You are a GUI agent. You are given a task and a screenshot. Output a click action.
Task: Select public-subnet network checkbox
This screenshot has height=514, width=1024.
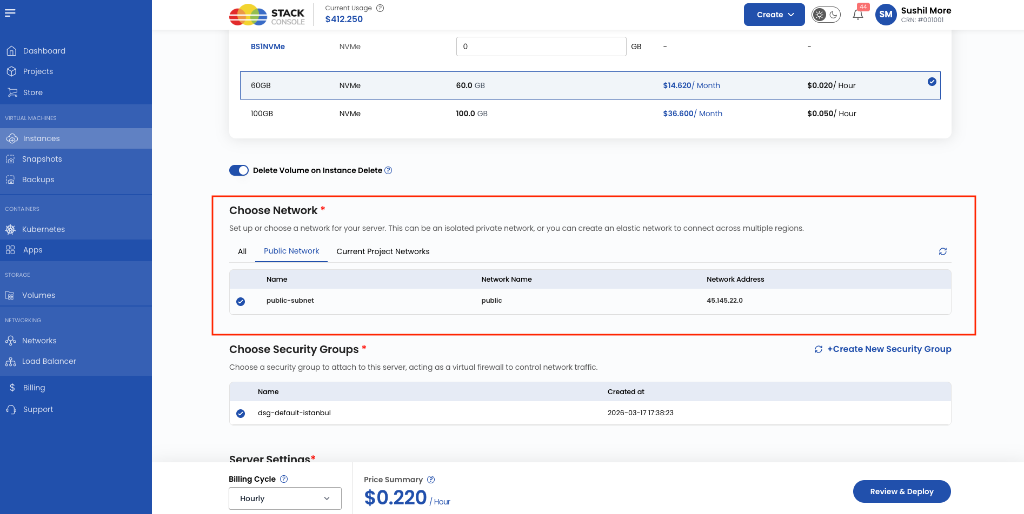(x=240, y=302)
